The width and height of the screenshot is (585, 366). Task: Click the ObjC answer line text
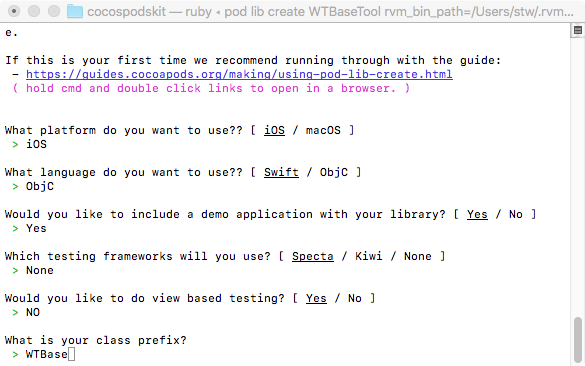click(x=40, y=187)
